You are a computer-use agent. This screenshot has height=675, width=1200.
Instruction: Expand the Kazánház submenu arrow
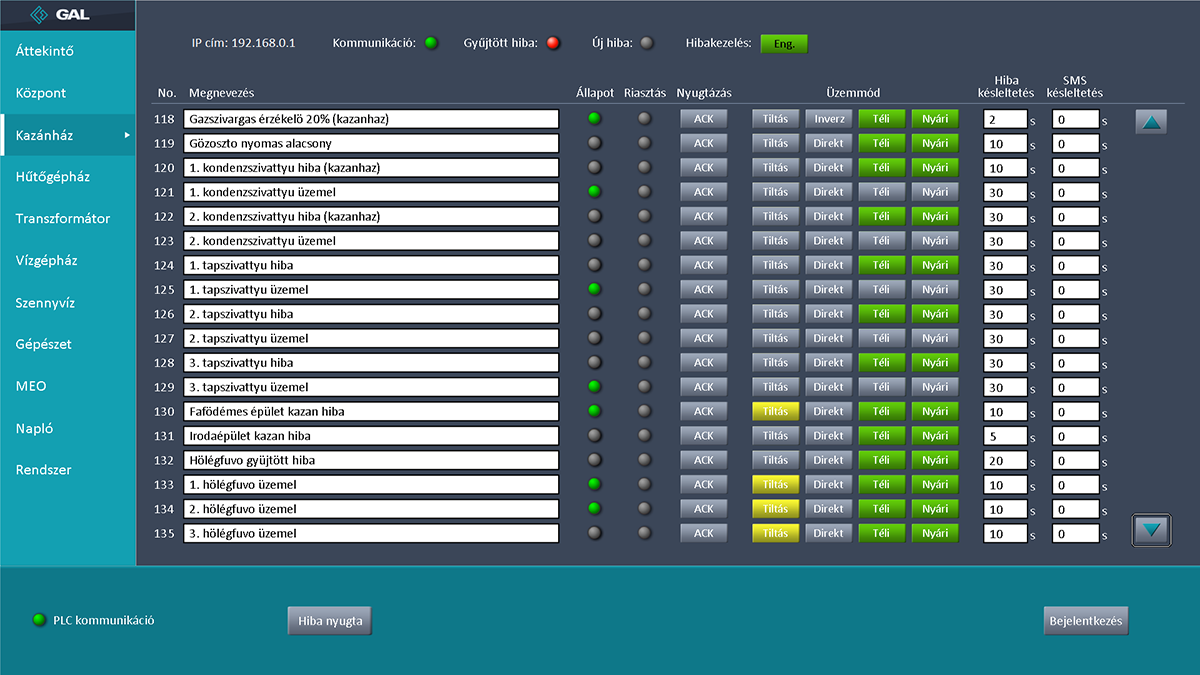tap(127, 135)
